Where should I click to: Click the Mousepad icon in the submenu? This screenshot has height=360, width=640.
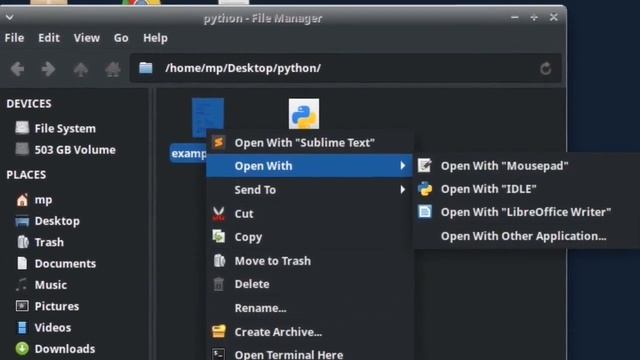pos(424,165)
